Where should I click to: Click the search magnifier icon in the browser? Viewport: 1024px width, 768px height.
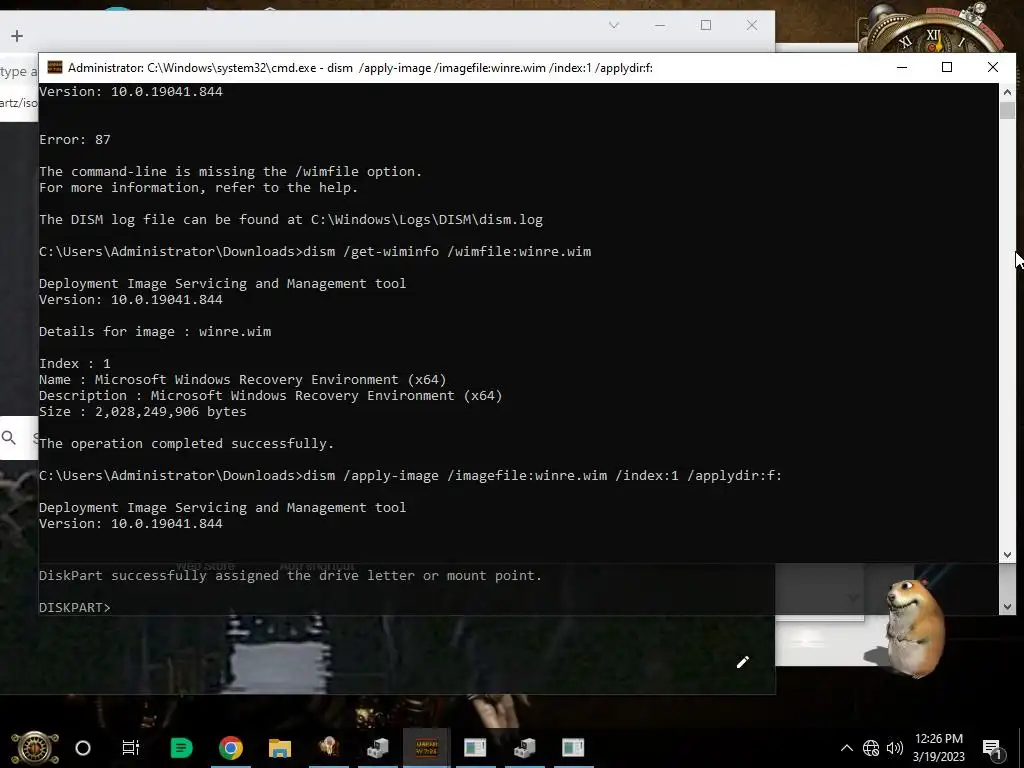coord(8,437)
